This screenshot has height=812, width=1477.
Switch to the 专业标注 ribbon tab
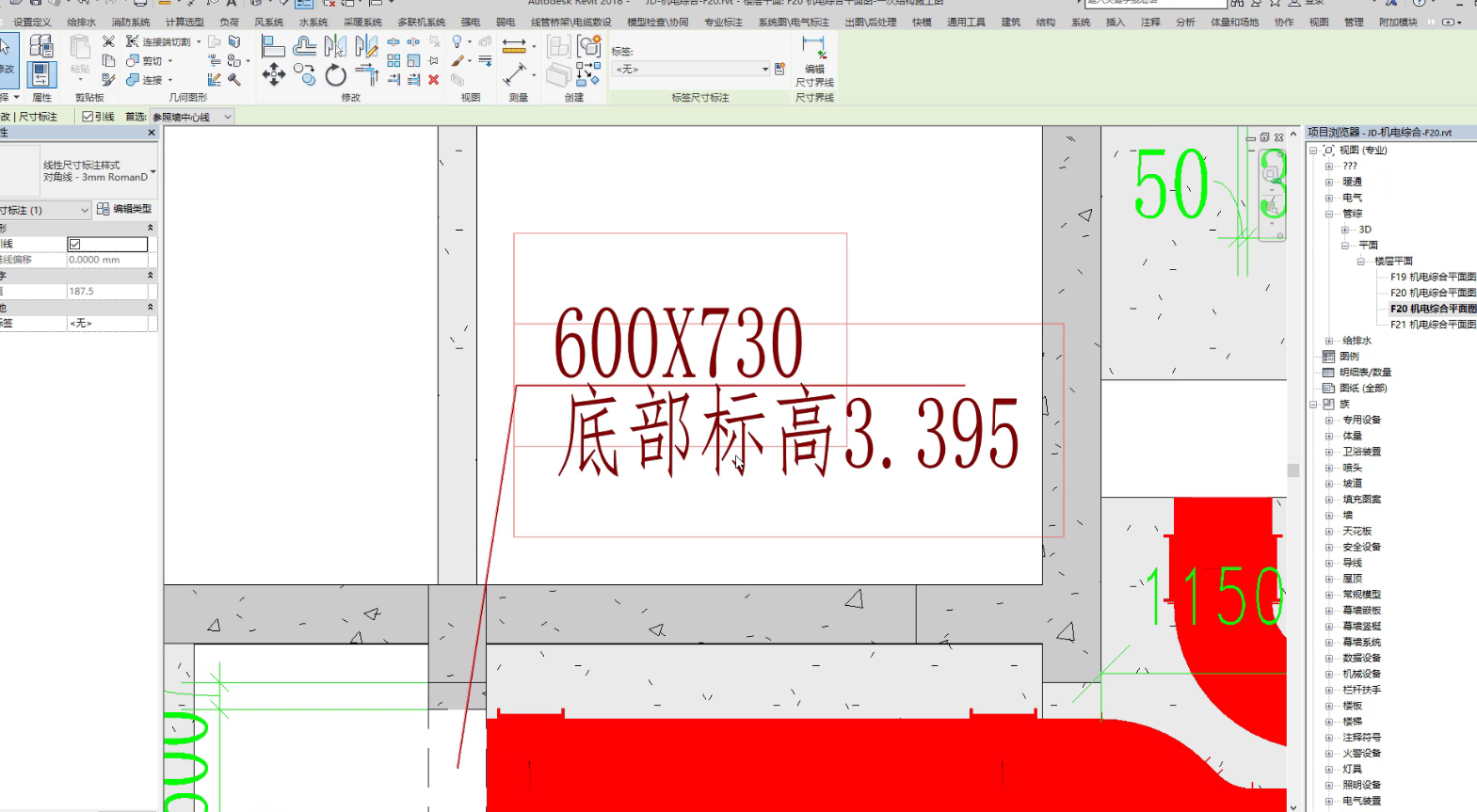click(723, 22)
